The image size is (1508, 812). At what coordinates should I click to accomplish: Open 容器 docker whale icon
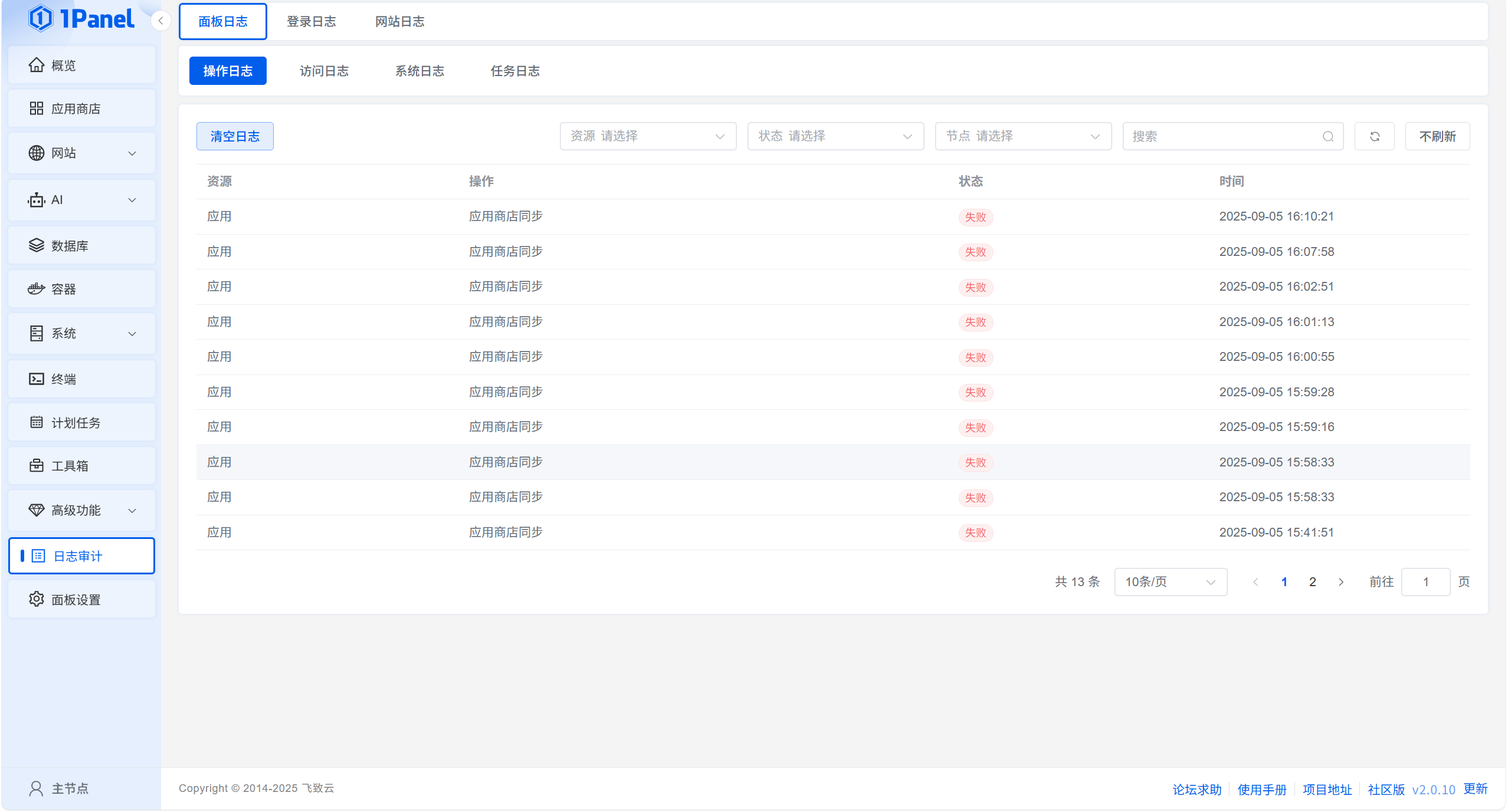37,289
